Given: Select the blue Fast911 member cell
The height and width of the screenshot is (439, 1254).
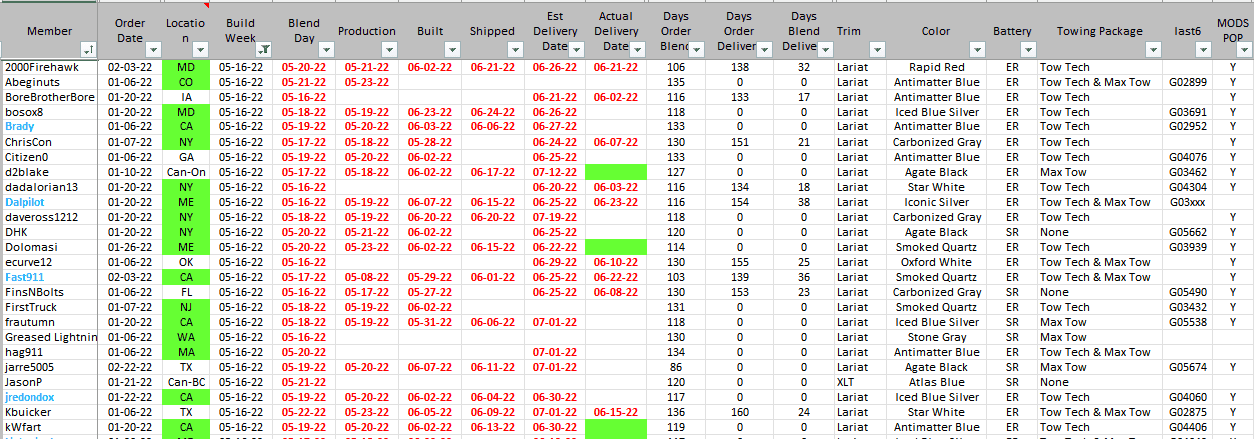Looking at the screenshot, I should pos(24,277).
